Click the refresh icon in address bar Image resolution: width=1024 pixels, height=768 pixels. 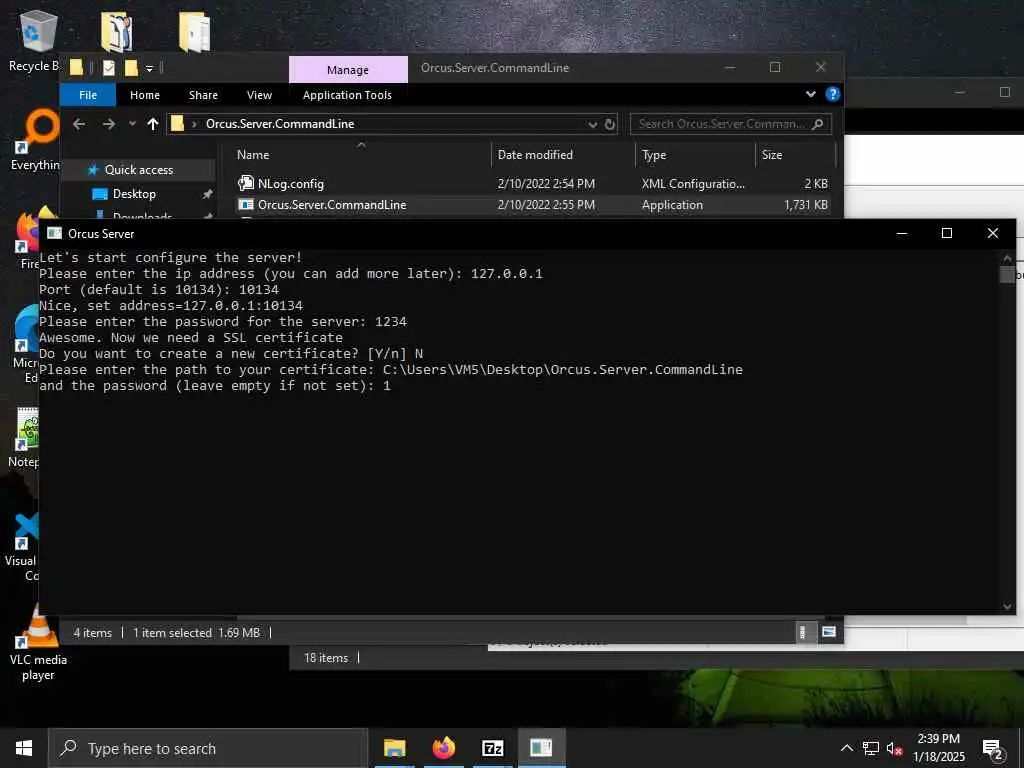(x=610, y=124)
